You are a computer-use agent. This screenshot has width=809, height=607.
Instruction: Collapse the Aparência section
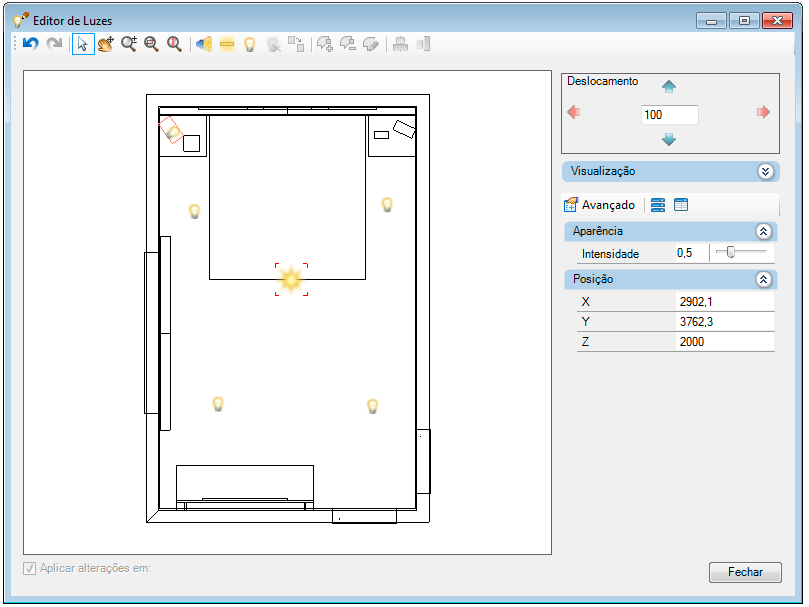764,231
